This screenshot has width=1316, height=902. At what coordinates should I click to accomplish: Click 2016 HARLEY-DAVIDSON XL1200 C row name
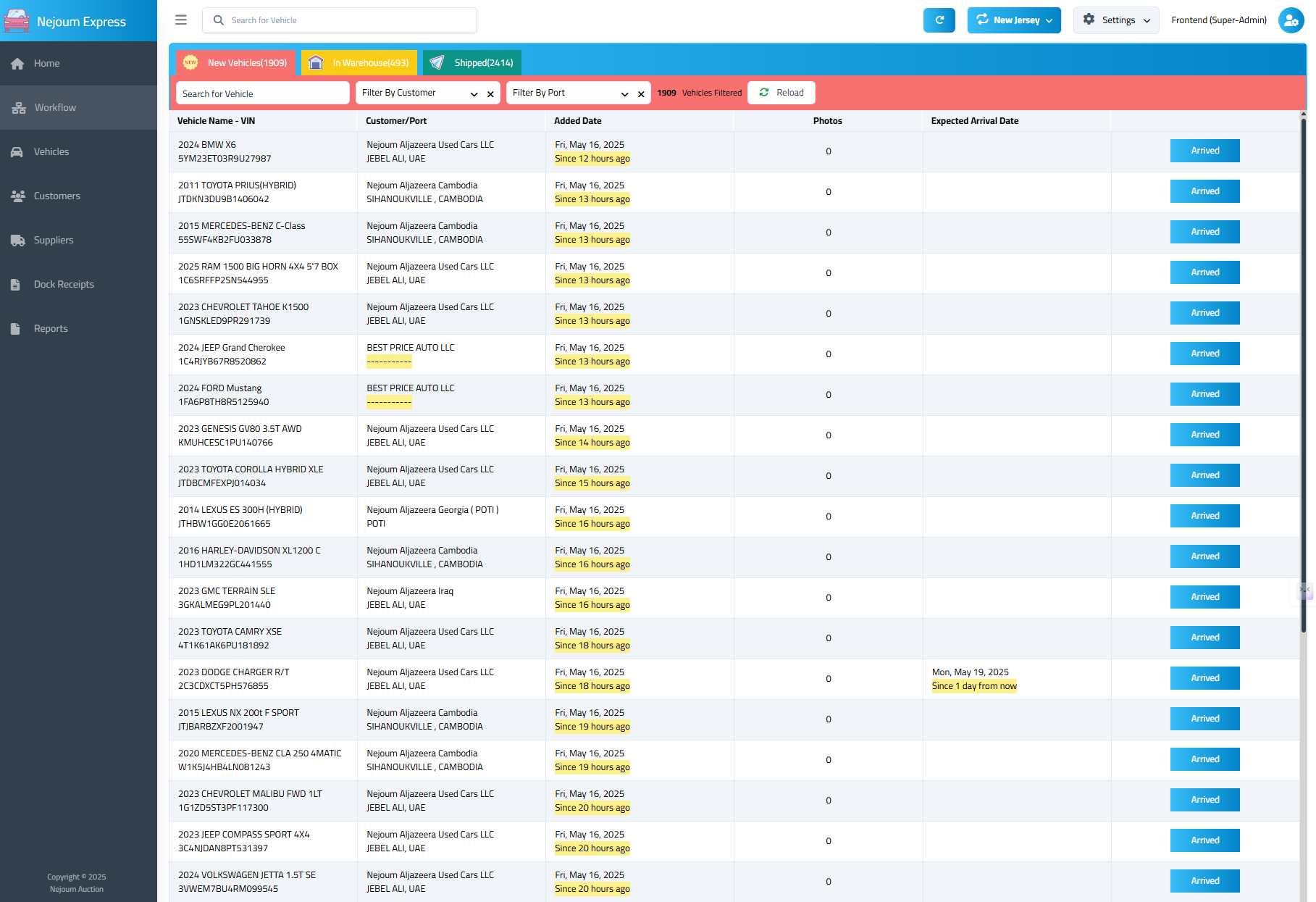pos(249,551)
